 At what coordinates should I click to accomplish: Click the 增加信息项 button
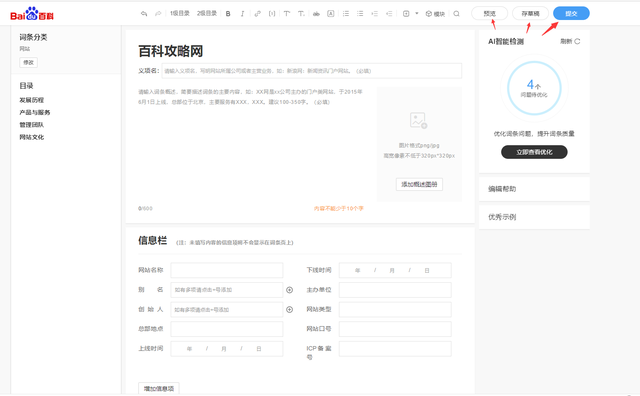[159, 388]
